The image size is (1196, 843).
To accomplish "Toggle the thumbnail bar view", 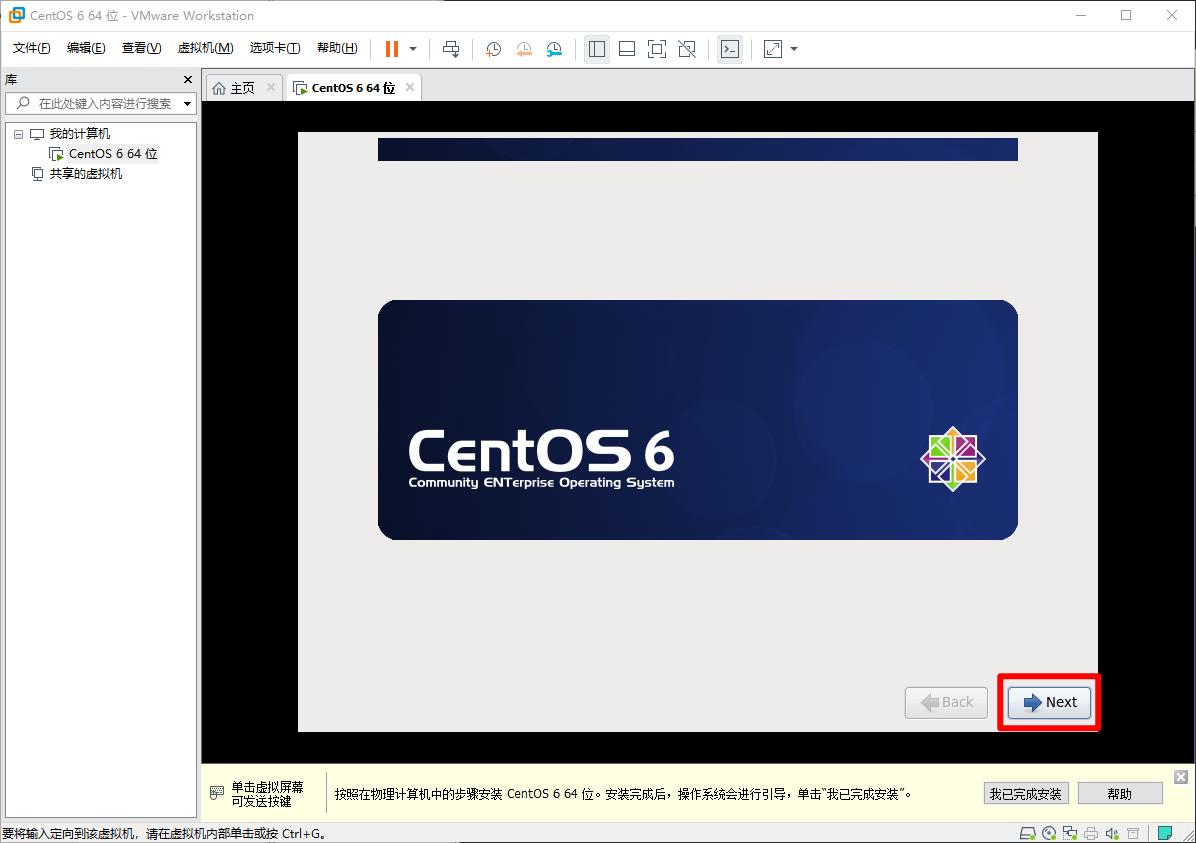I will [626, 48].
